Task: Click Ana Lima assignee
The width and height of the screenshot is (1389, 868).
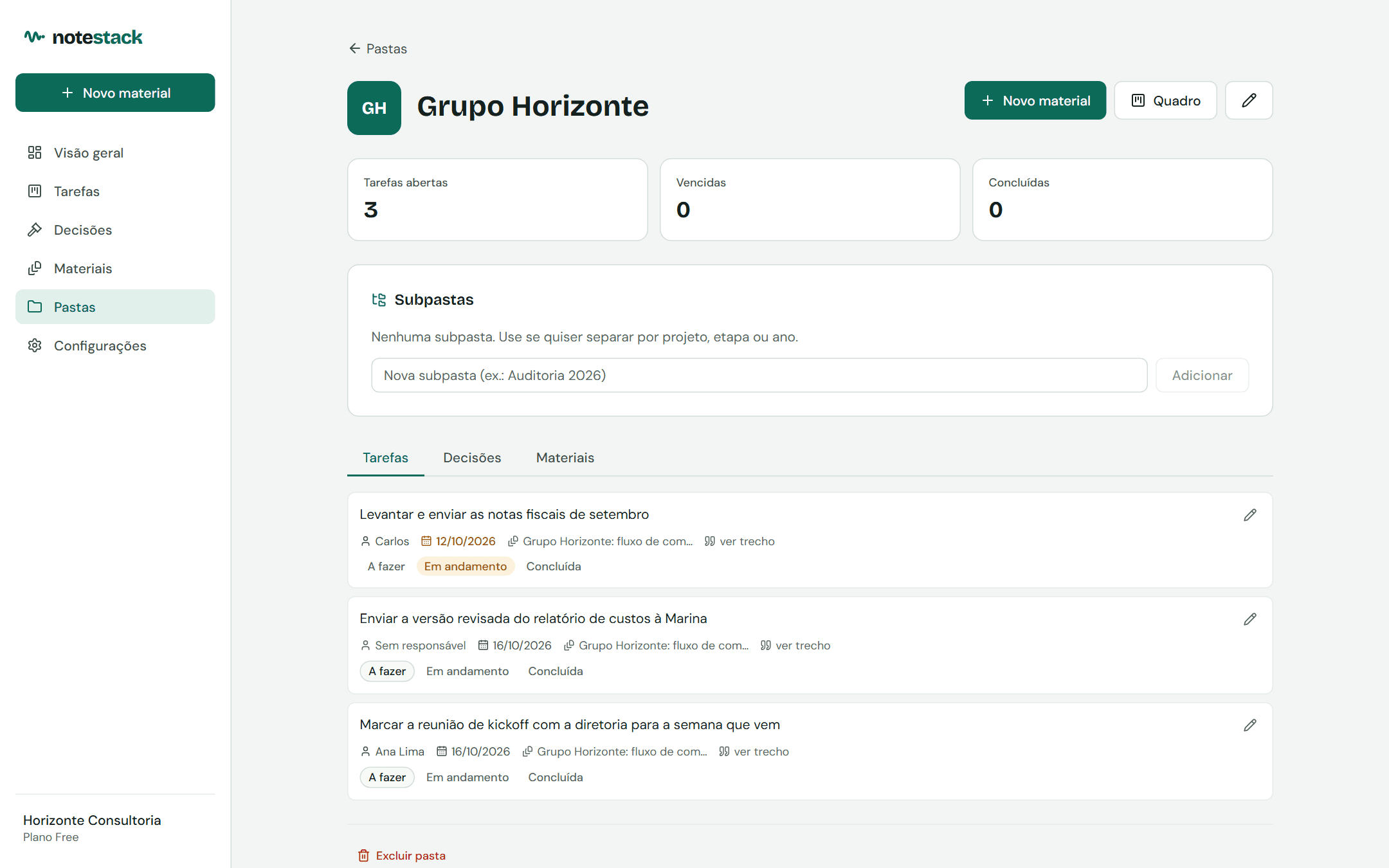Action: [392, 752]
